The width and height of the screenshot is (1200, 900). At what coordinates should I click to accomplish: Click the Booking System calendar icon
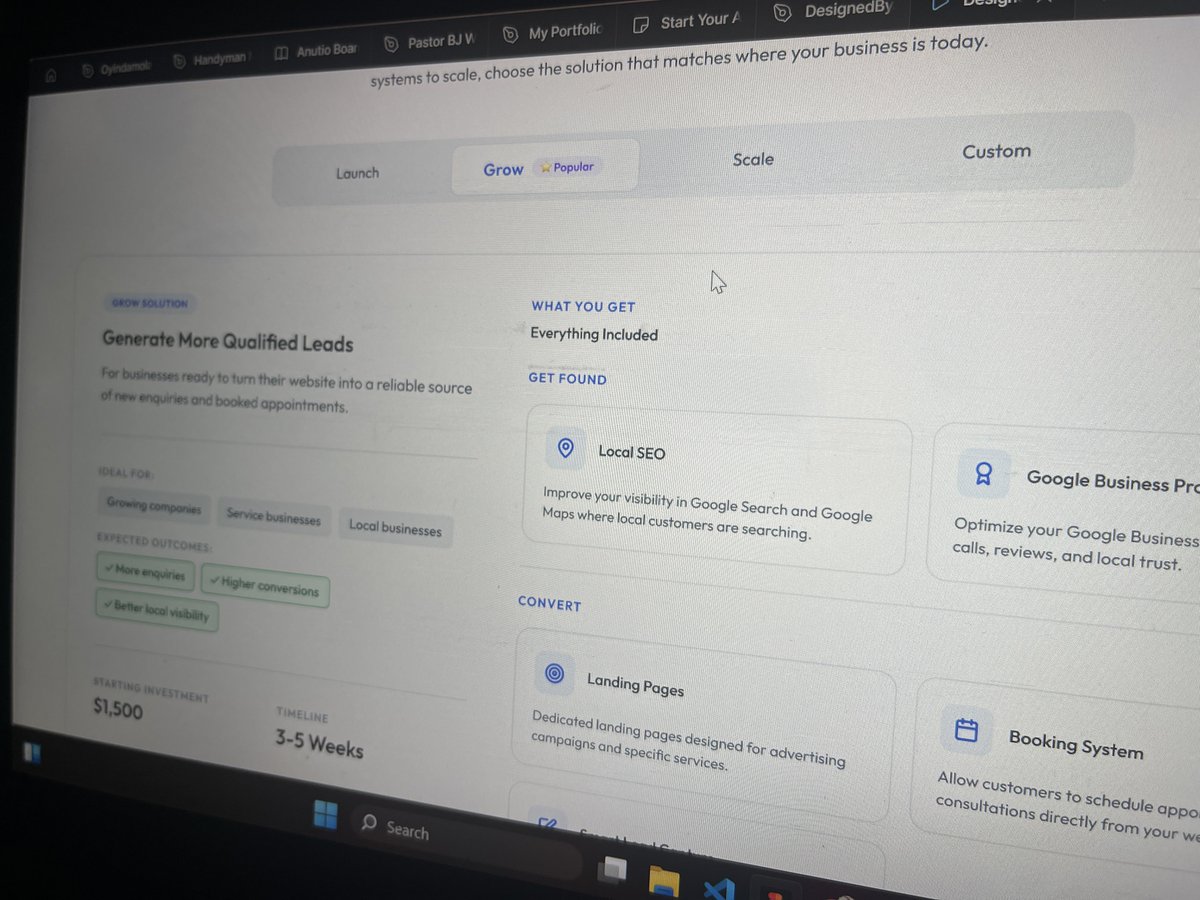tap(966, 731)
